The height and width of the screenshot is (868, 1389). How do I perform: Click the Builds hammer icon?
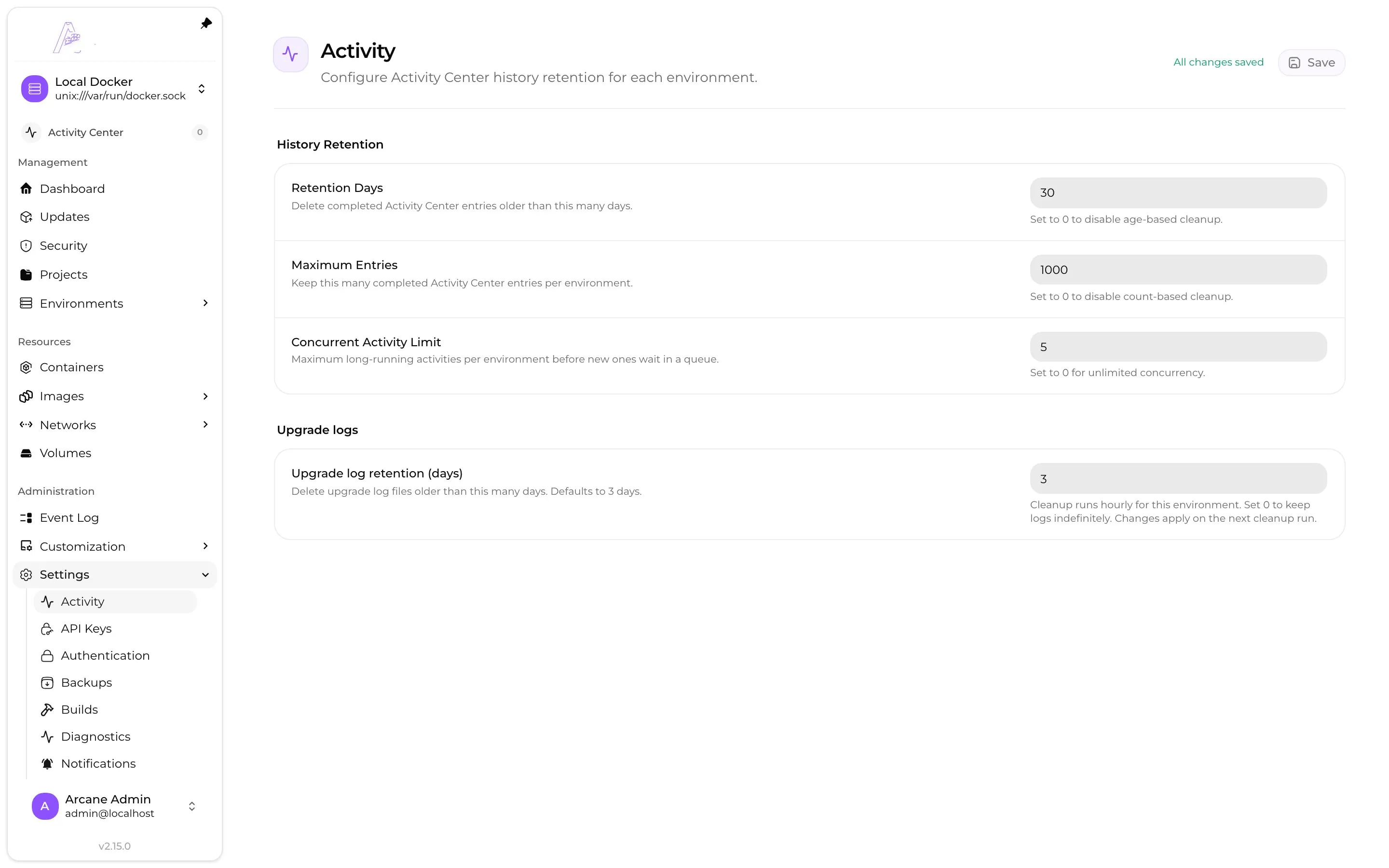click(x=47, y=709)
